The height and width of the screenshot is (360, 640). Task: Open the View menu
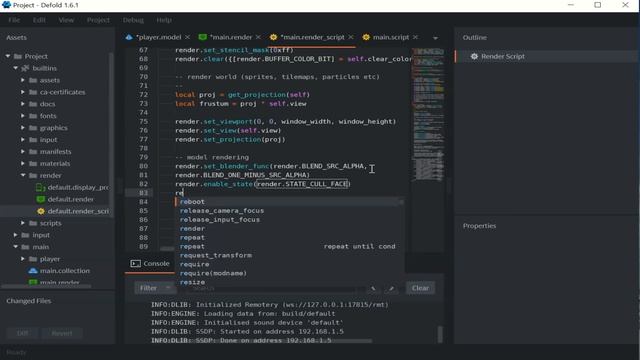click(66, 20)
